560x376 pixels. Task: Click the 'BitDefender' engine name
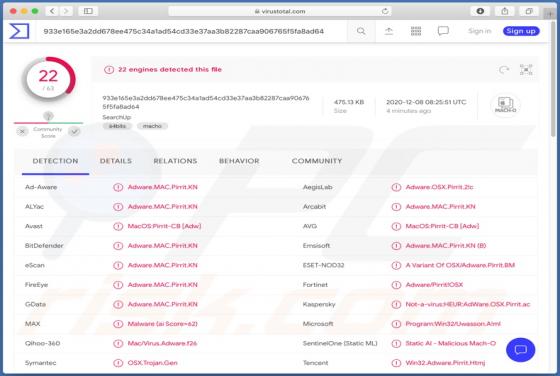tap(44, 246)
